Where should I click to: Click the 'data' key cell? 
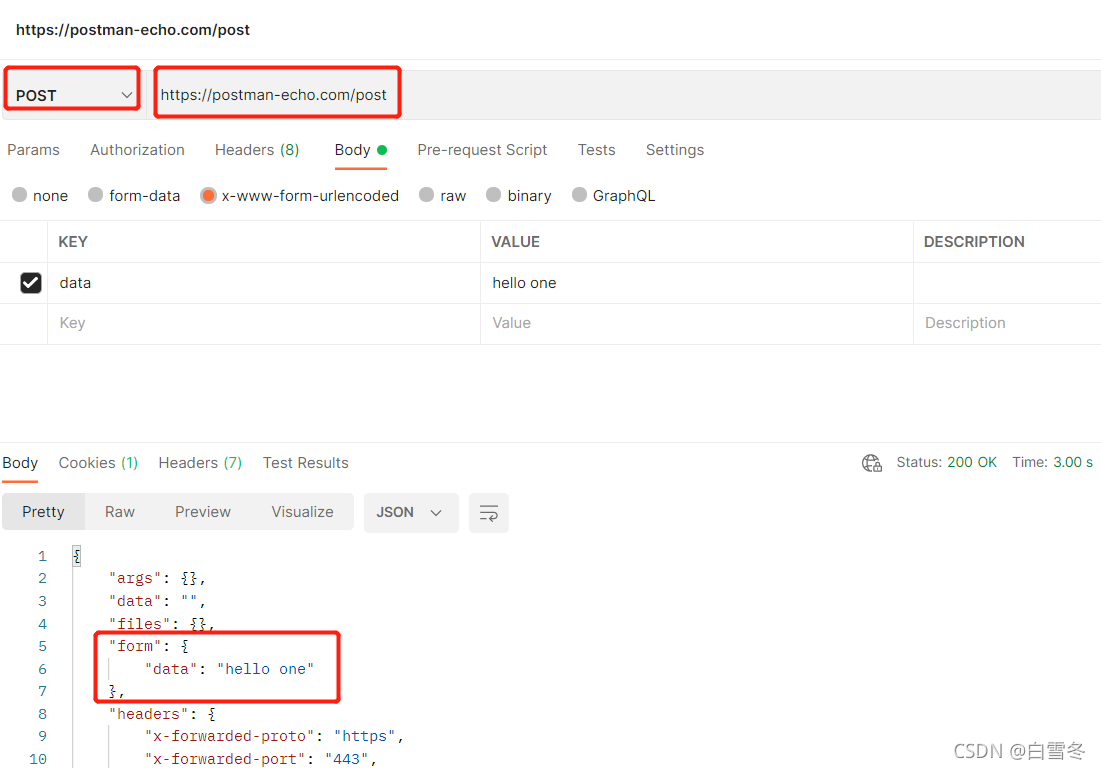(264, 283)
